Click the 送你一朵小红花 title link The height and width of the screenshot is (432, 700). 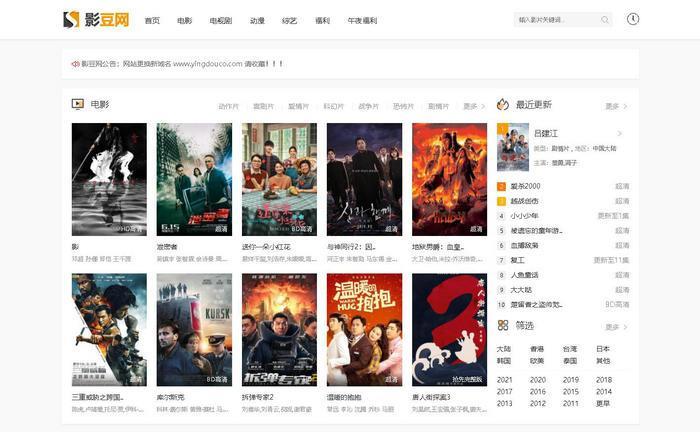(267, 246)
